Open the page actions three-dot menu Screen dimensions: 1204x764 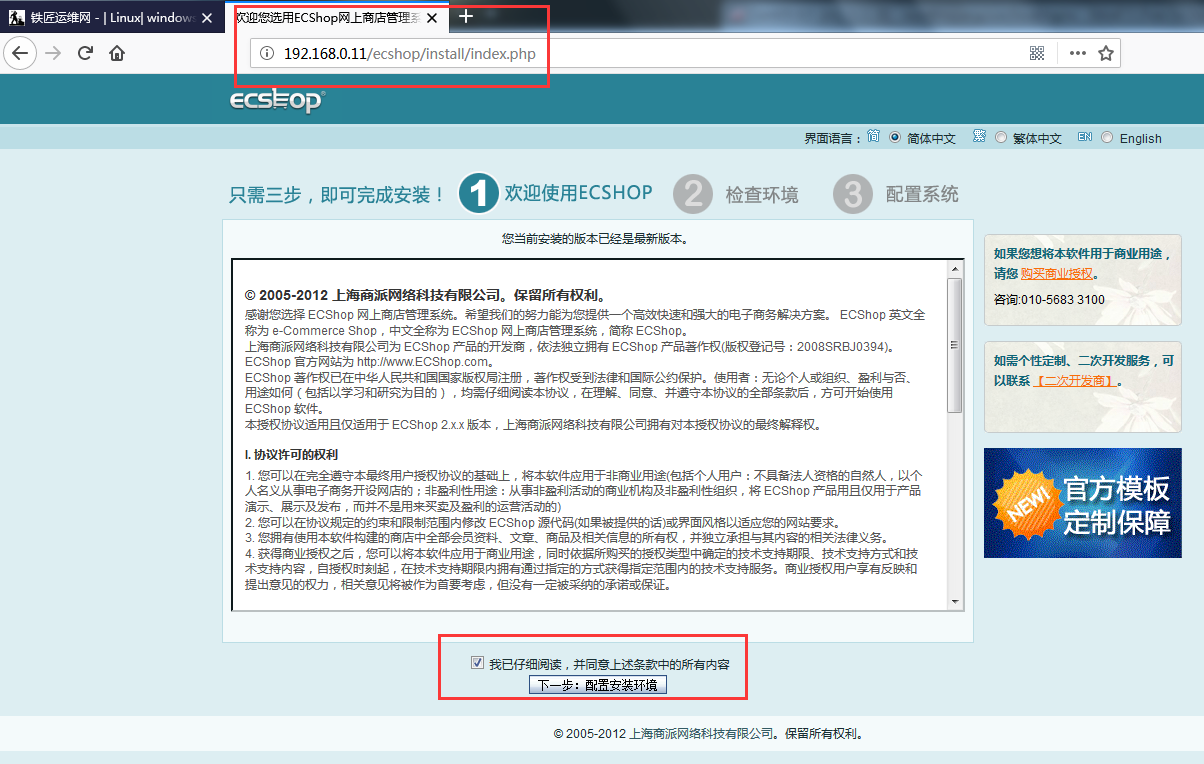pos(1077,53)
